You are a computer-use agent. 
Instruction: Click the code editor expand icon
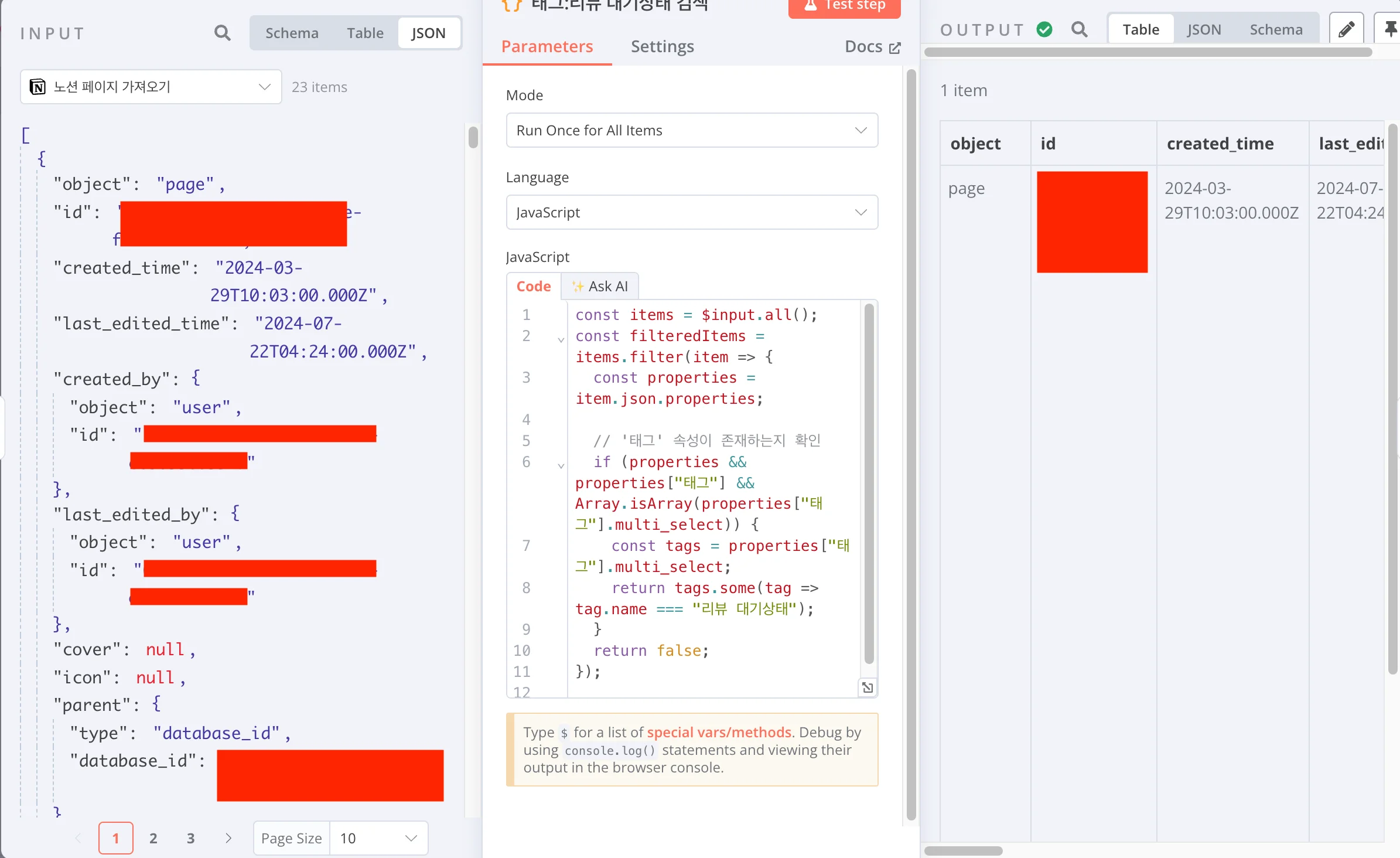[868, 687]
